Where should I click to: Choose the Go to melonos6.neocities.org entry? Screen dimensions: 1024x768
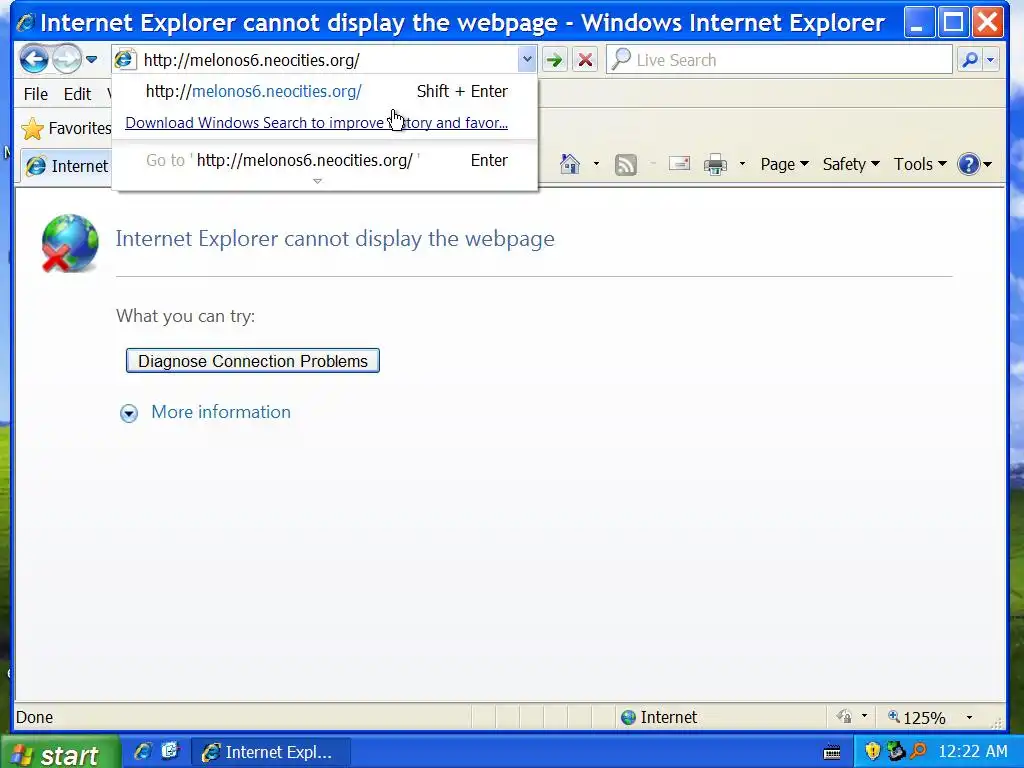(325, 161)
